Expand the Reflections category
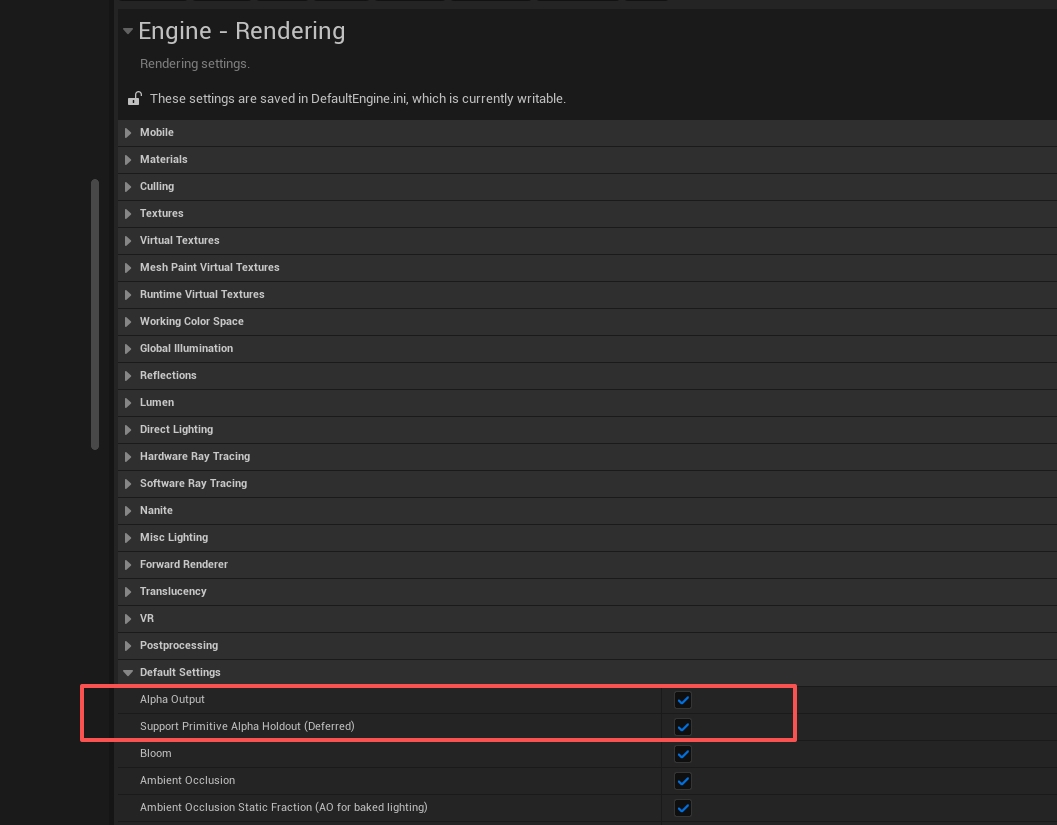1057x825 pixels. click(128, 375)
